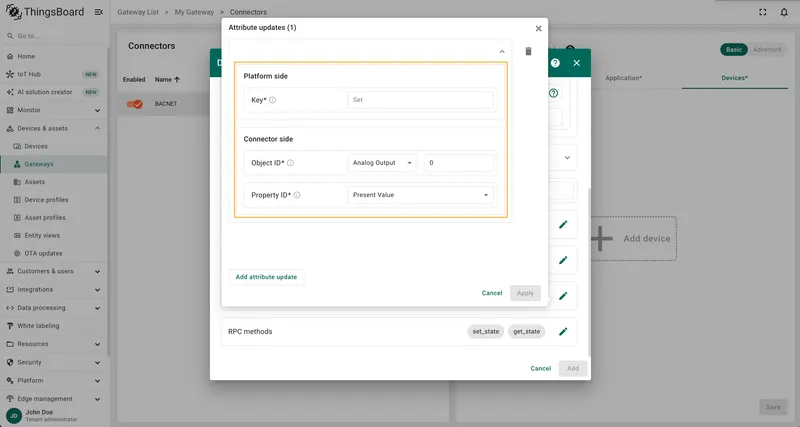
Task: Open Edge management menu item
Action: click(54, 399)
